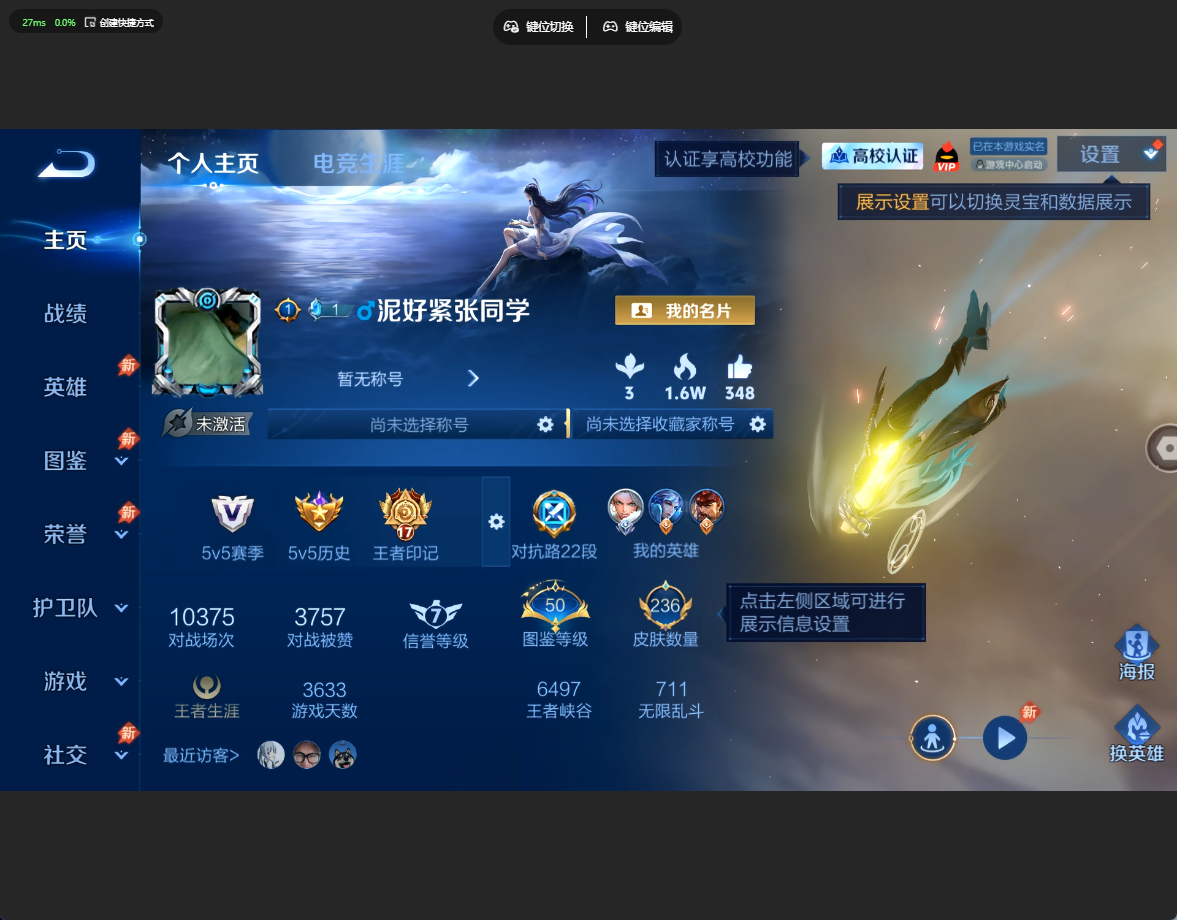1177x920 pixels.
Task: Click 我的名片 button
Action: (685, 311)
